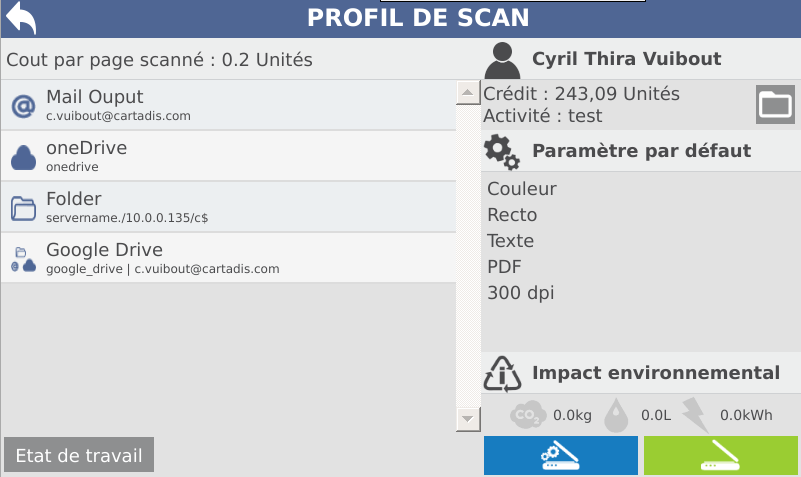
Task: Click the Cout par page scanné text
Action: (x=159, y=60)
